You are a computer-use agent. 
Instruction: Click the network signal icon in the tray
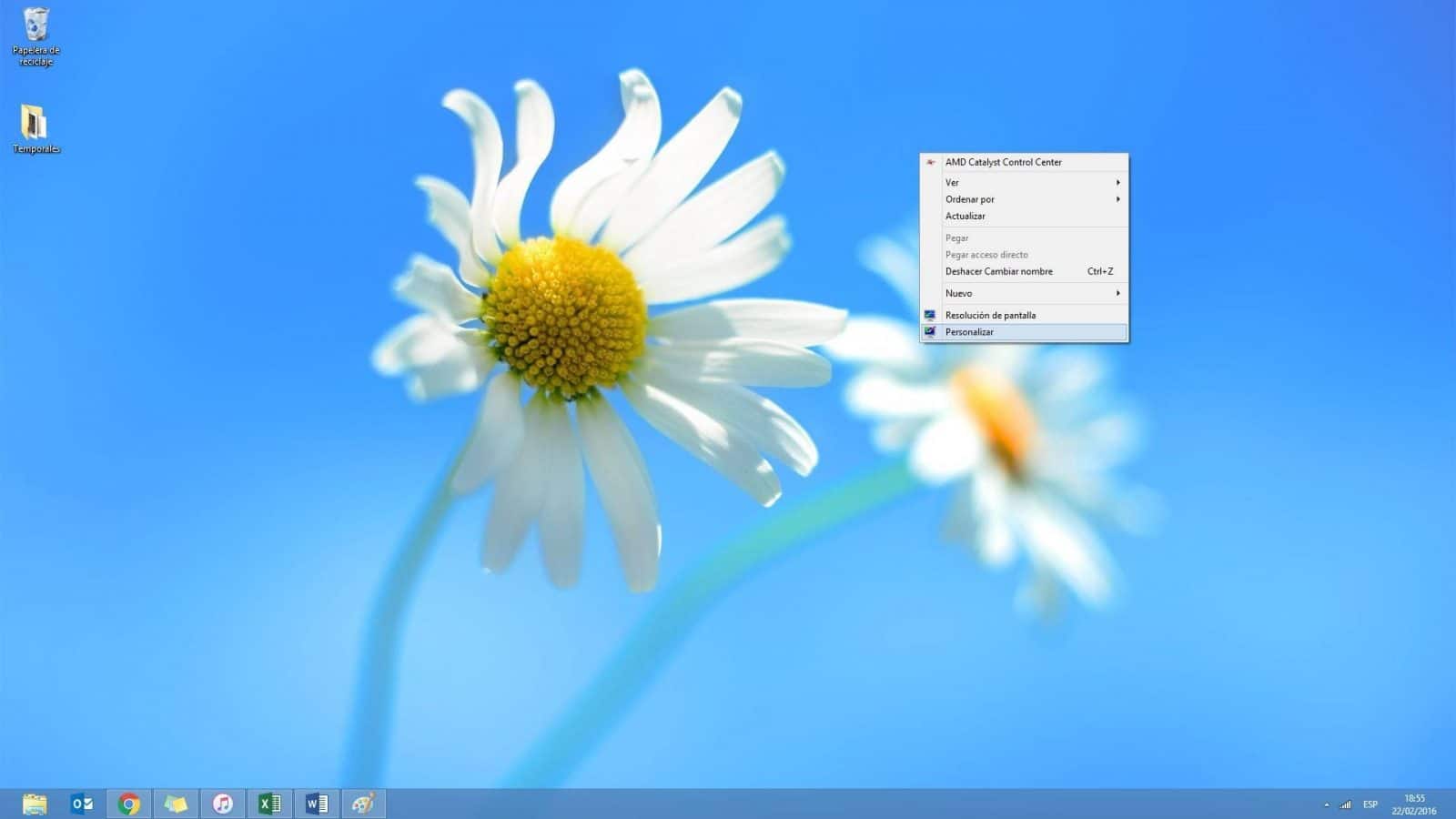[x=1345, y=804]
